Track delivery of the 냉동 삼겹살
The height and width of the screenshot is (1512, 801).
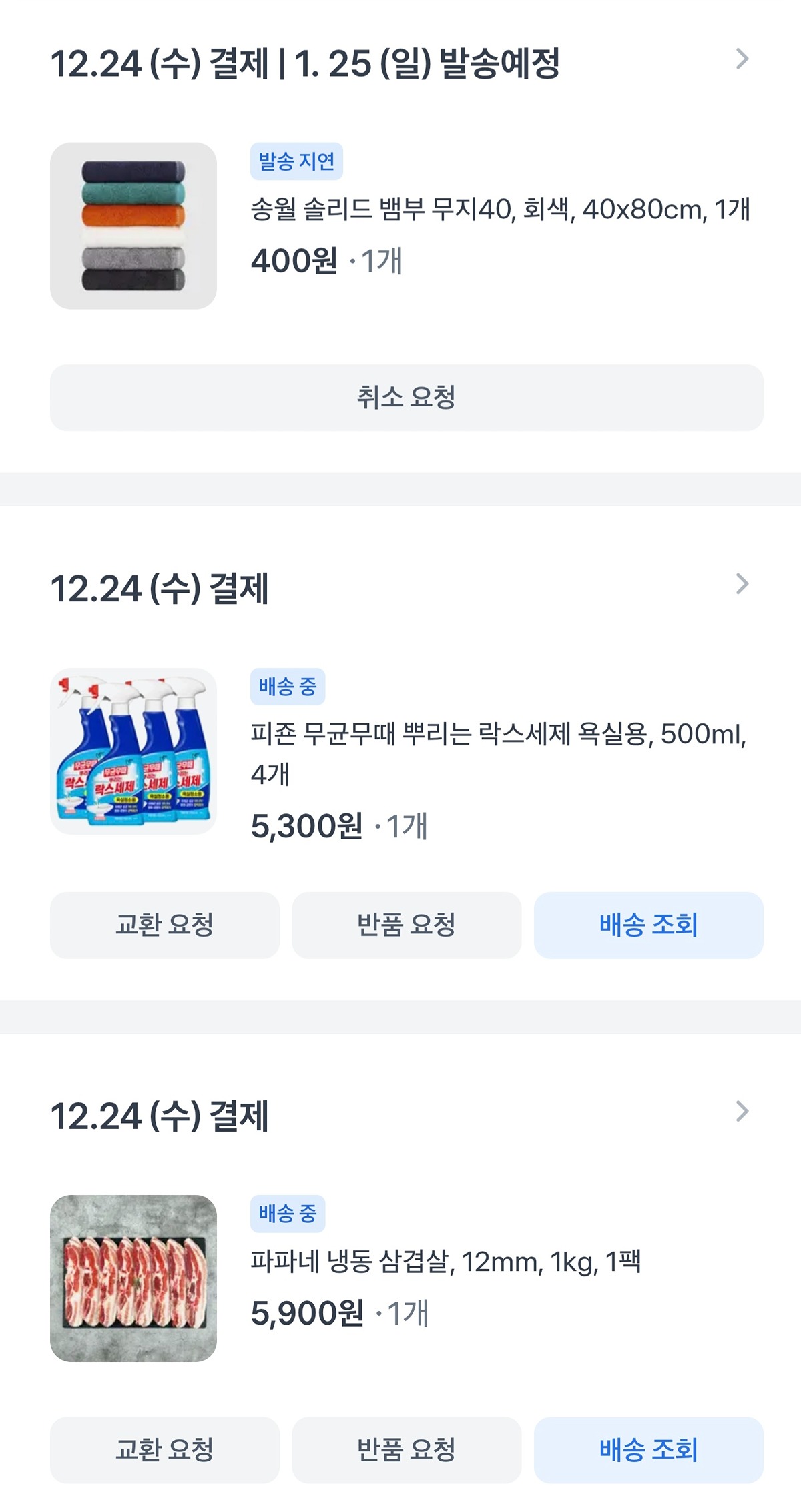648,1451
